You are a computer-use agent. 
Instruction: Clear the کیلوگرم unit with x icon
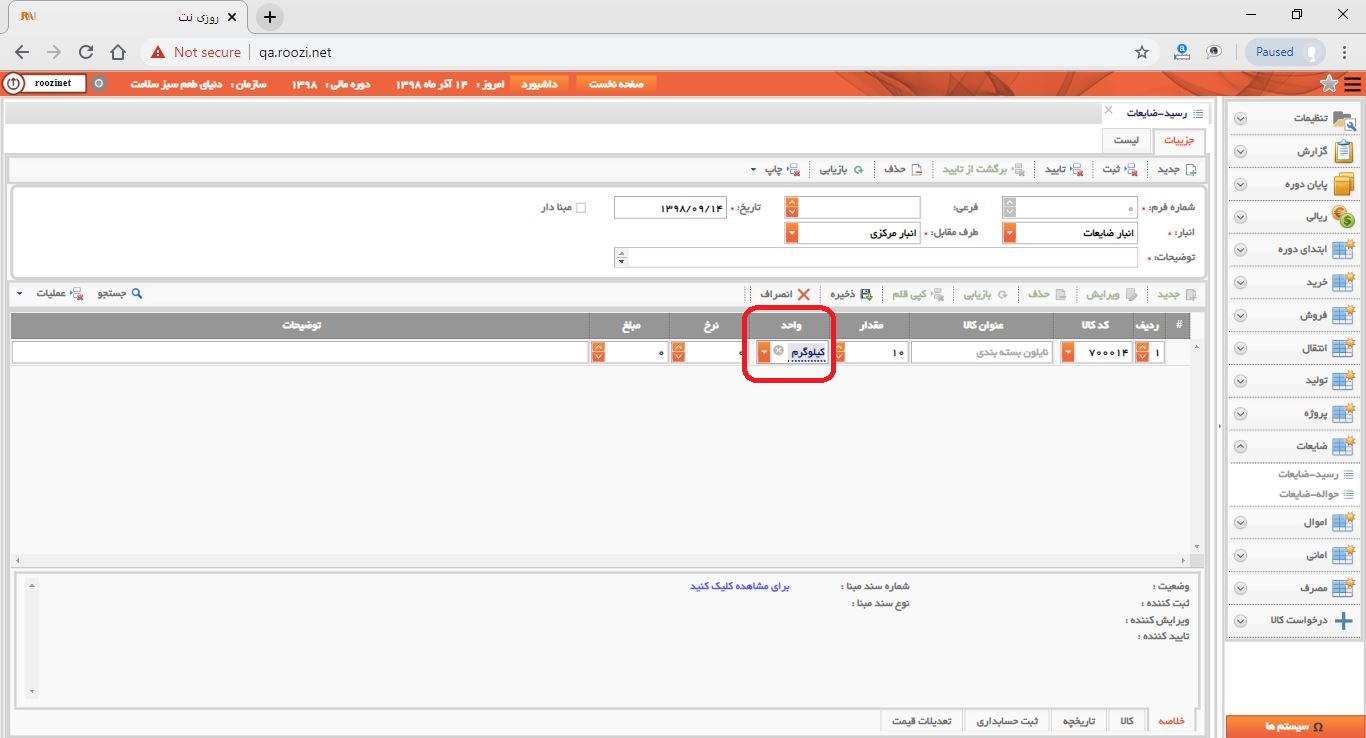tap(779, 351)
